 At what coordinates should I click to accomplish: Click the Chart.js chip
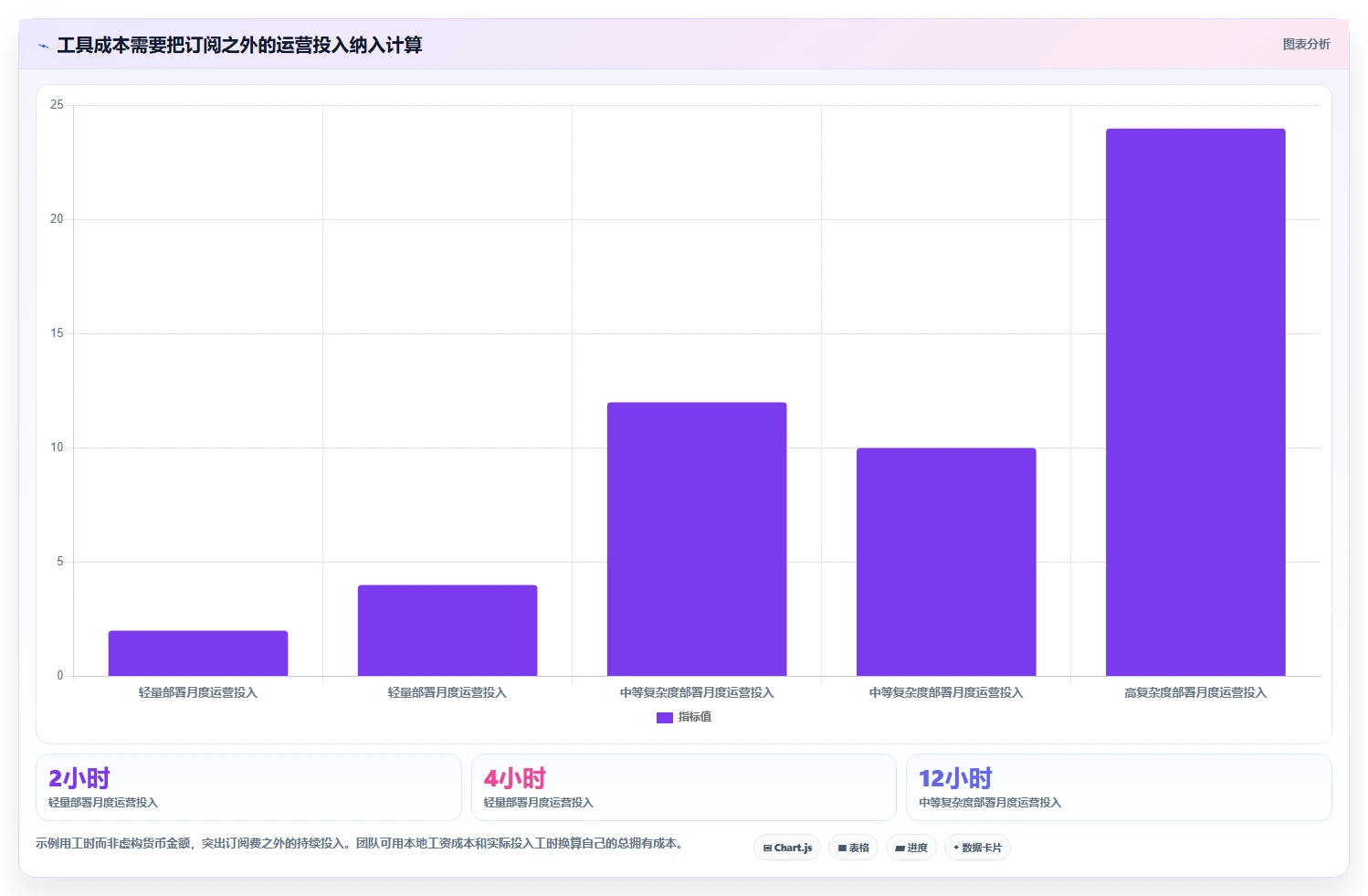787,848
